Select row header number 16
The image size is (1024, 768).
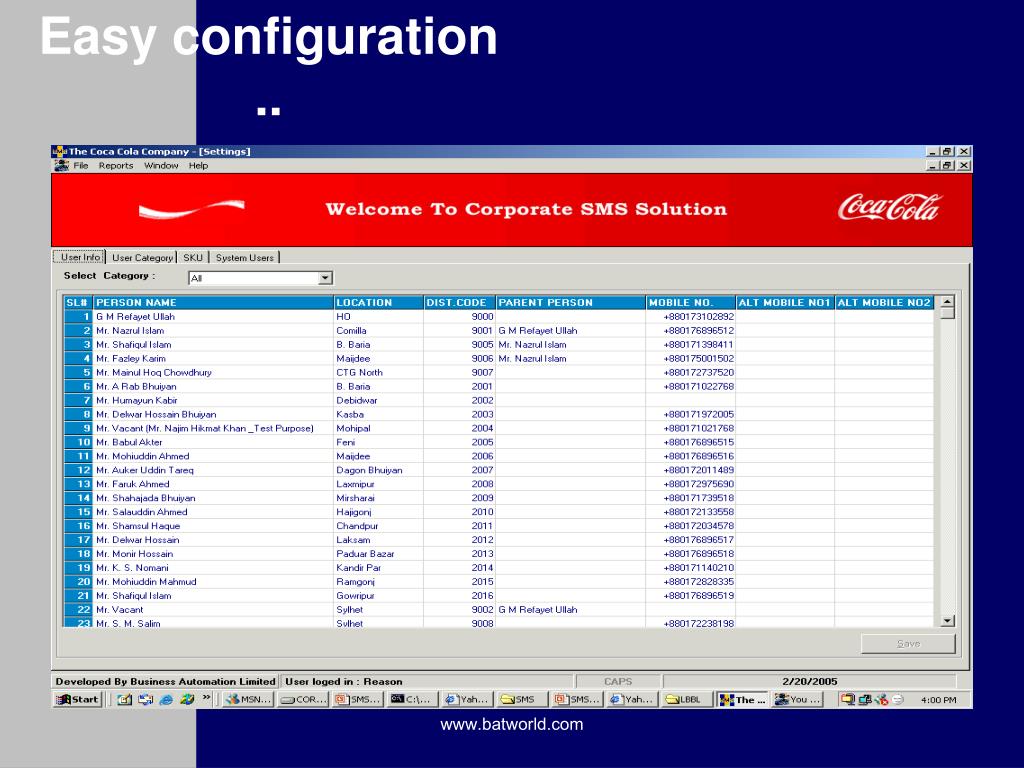pos(78,526)
